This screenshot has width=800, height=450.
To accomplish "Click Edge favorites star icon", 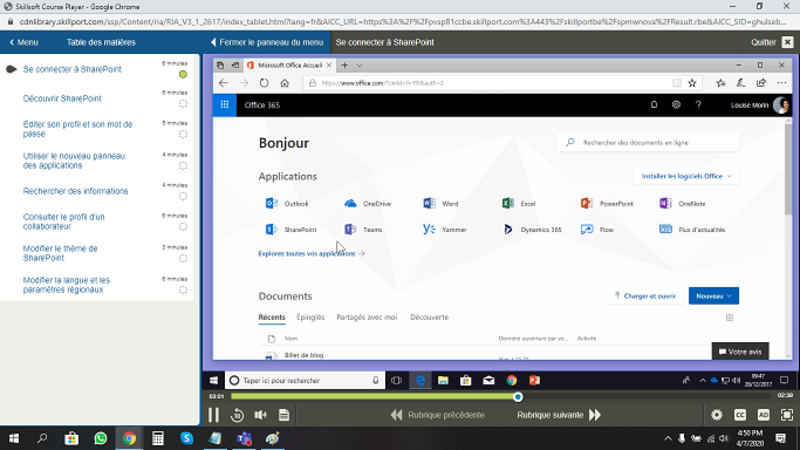I will [692, 83].
